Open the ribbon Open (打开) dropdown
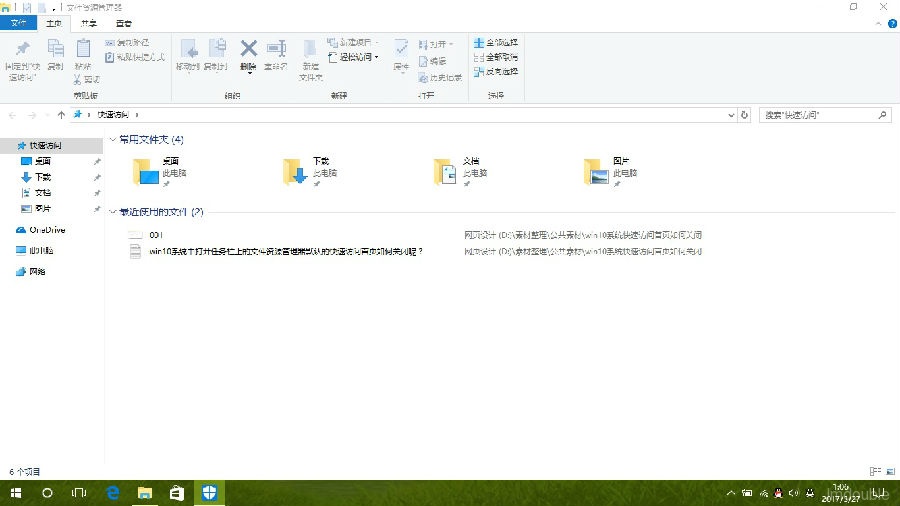The image size is (900, 506). click(x=436, y=44)
